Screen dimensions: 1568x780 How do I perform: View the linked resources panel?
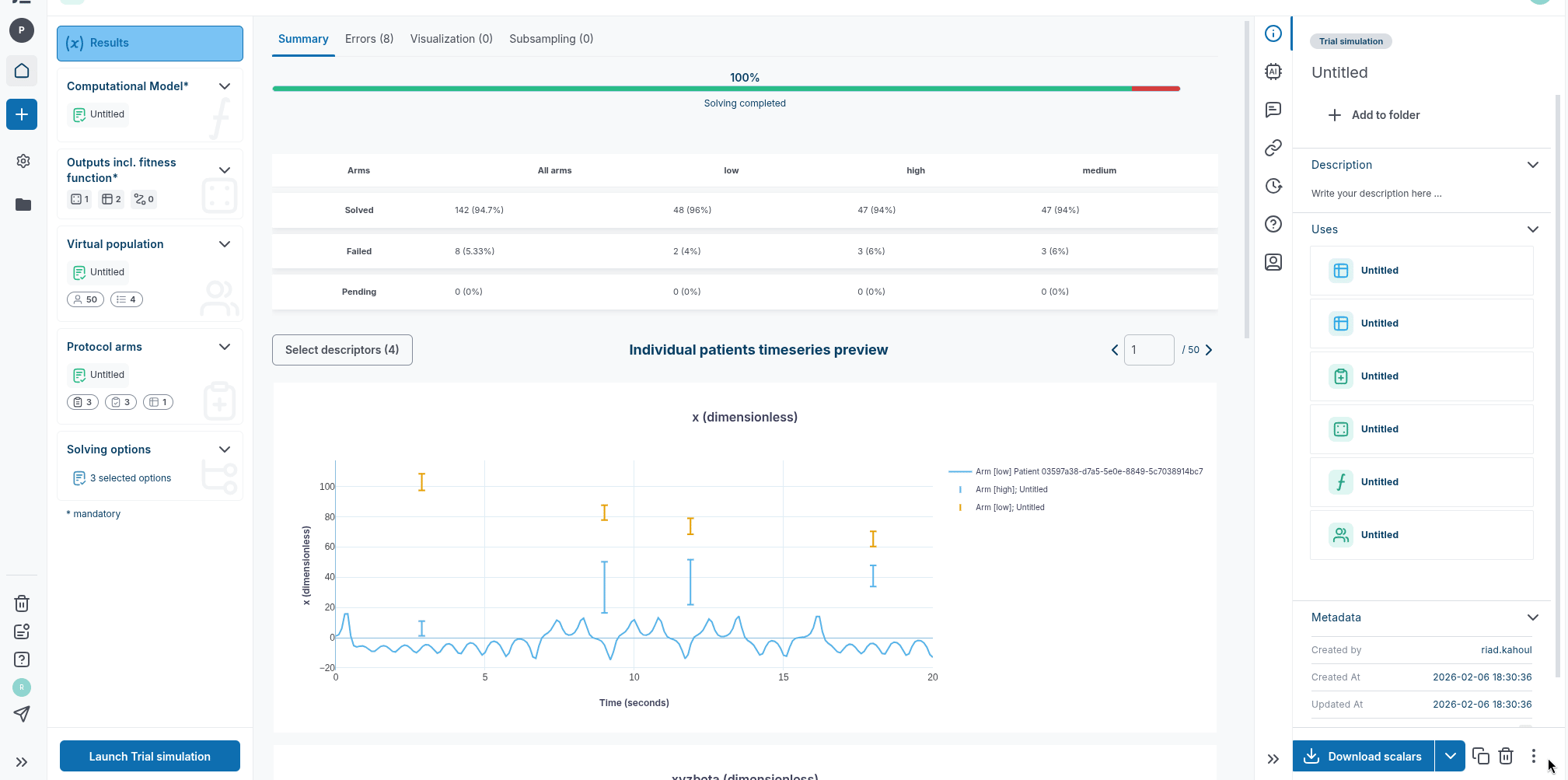[x=1273, y=148]
